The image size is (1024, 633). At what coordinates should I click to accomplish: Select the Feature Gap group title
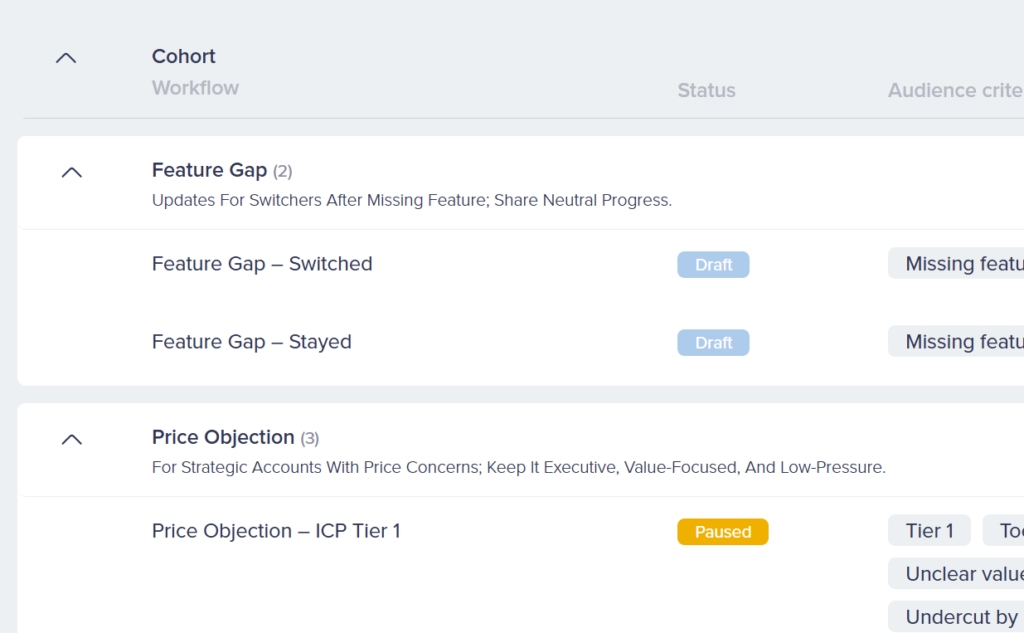209,170
